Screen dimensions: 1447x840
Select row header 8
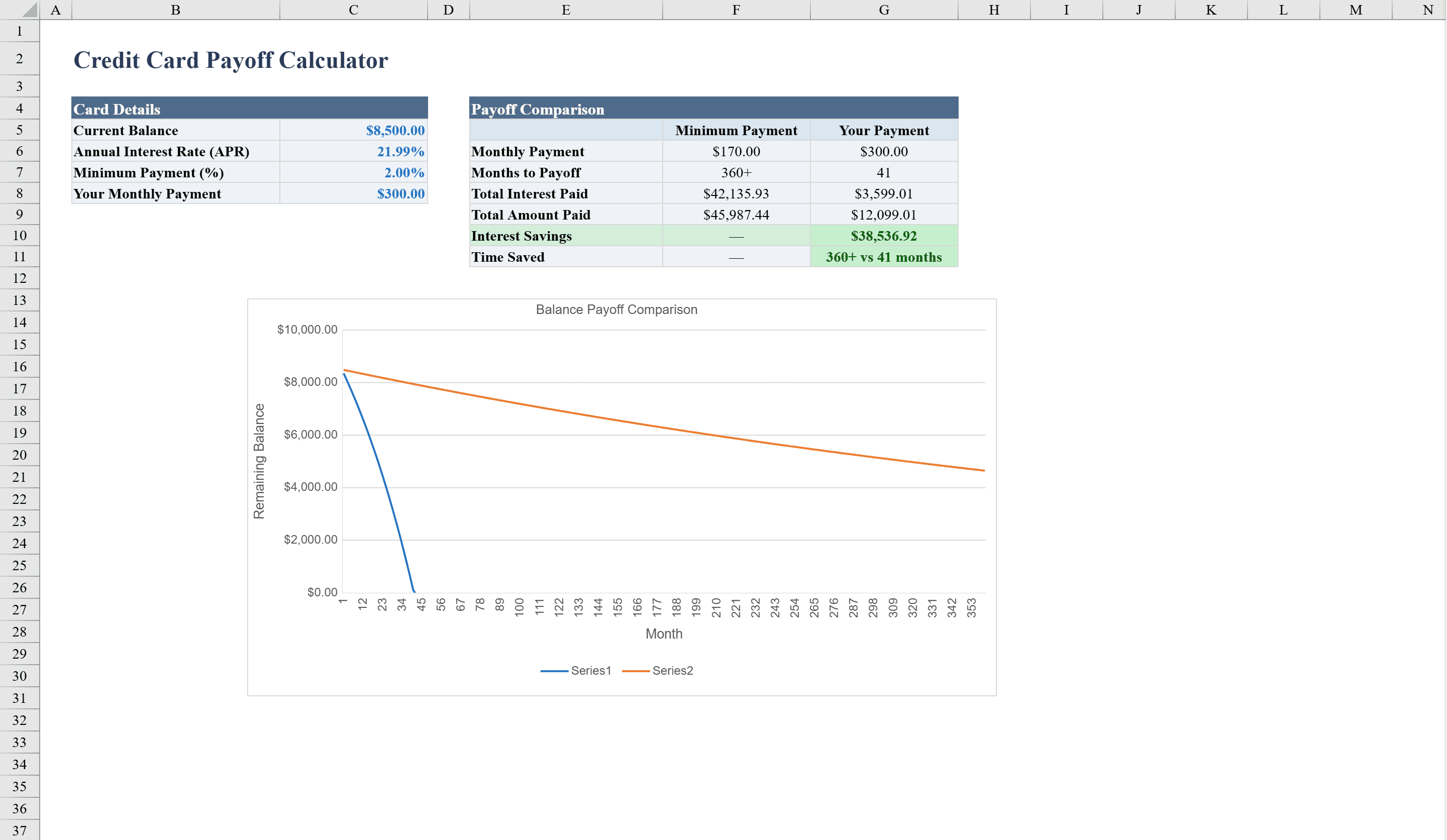tap(20, 193)
